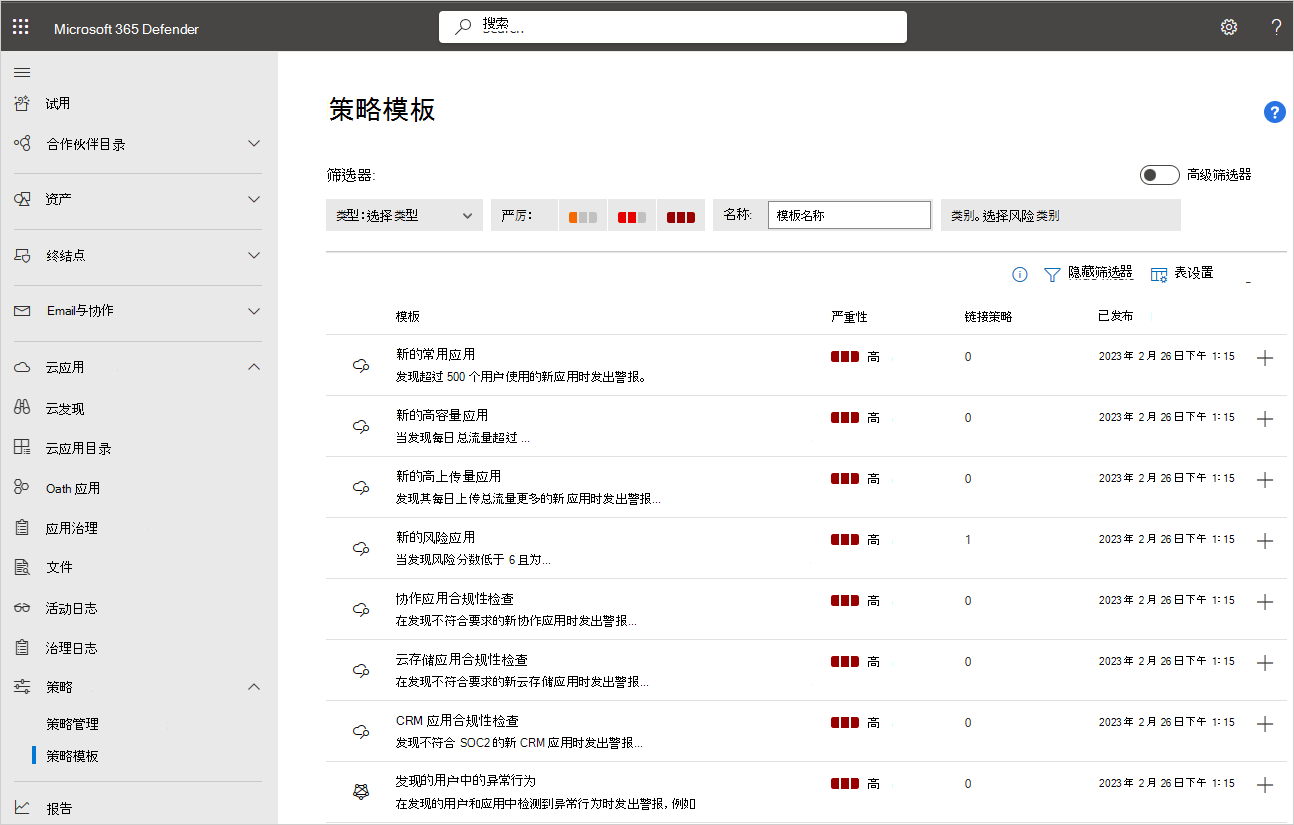Add policy from 新的高上传量应用 template
This screenshot has width=1294, height=825.
pos(1264,479)
